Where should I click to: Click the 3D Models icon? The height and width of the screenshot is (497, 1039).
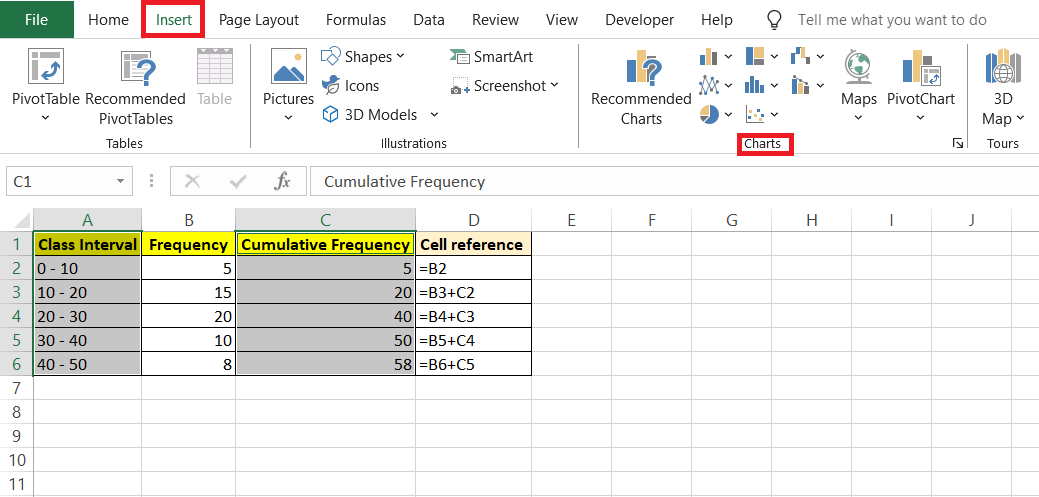coord(330,115)
